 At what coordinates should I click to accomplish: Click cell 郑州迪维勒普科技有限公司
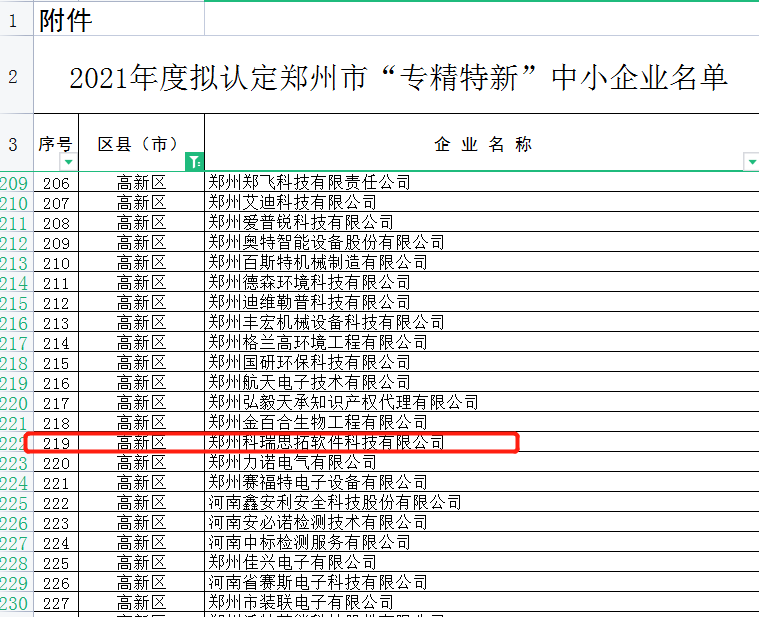[x=482, y=302]
